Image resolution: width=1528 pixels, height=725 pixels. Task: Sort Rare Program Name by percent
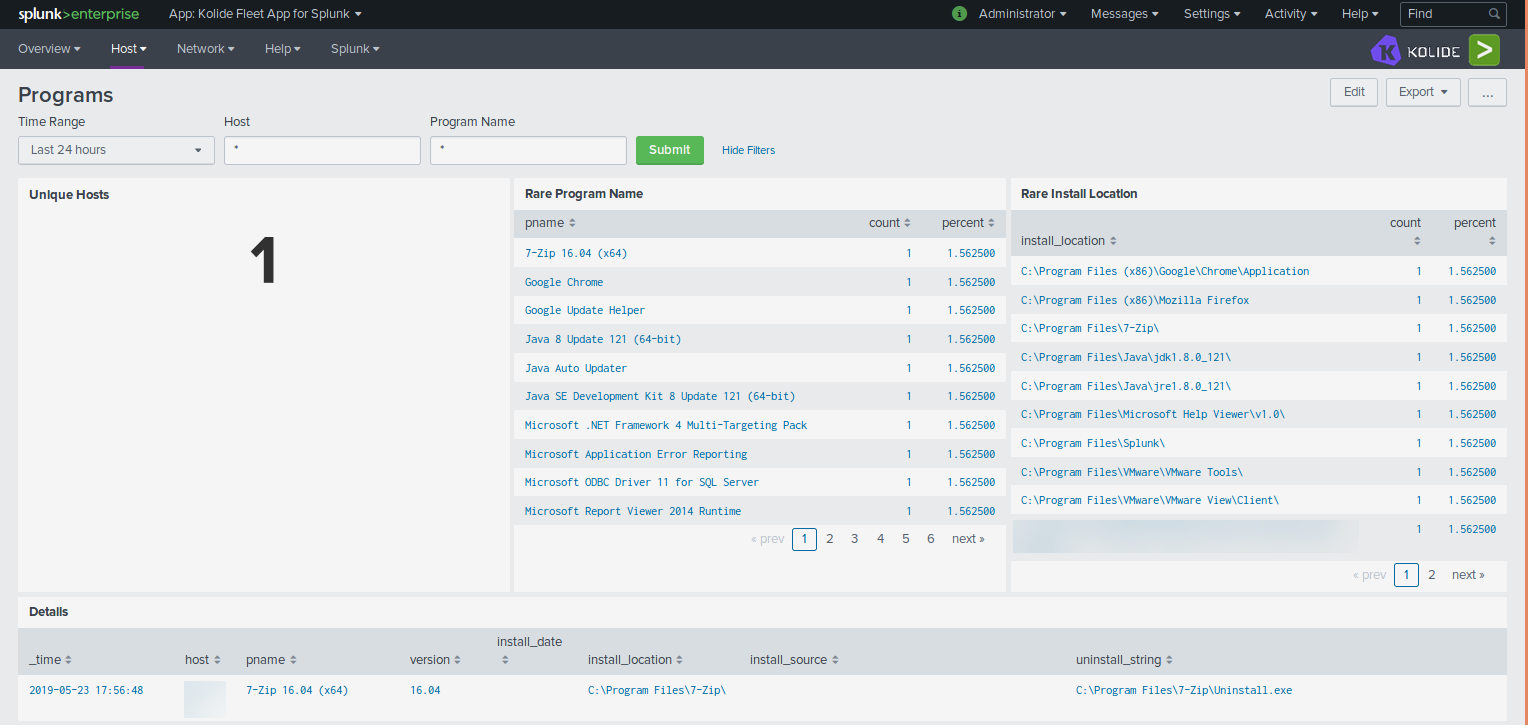(968, 223)
